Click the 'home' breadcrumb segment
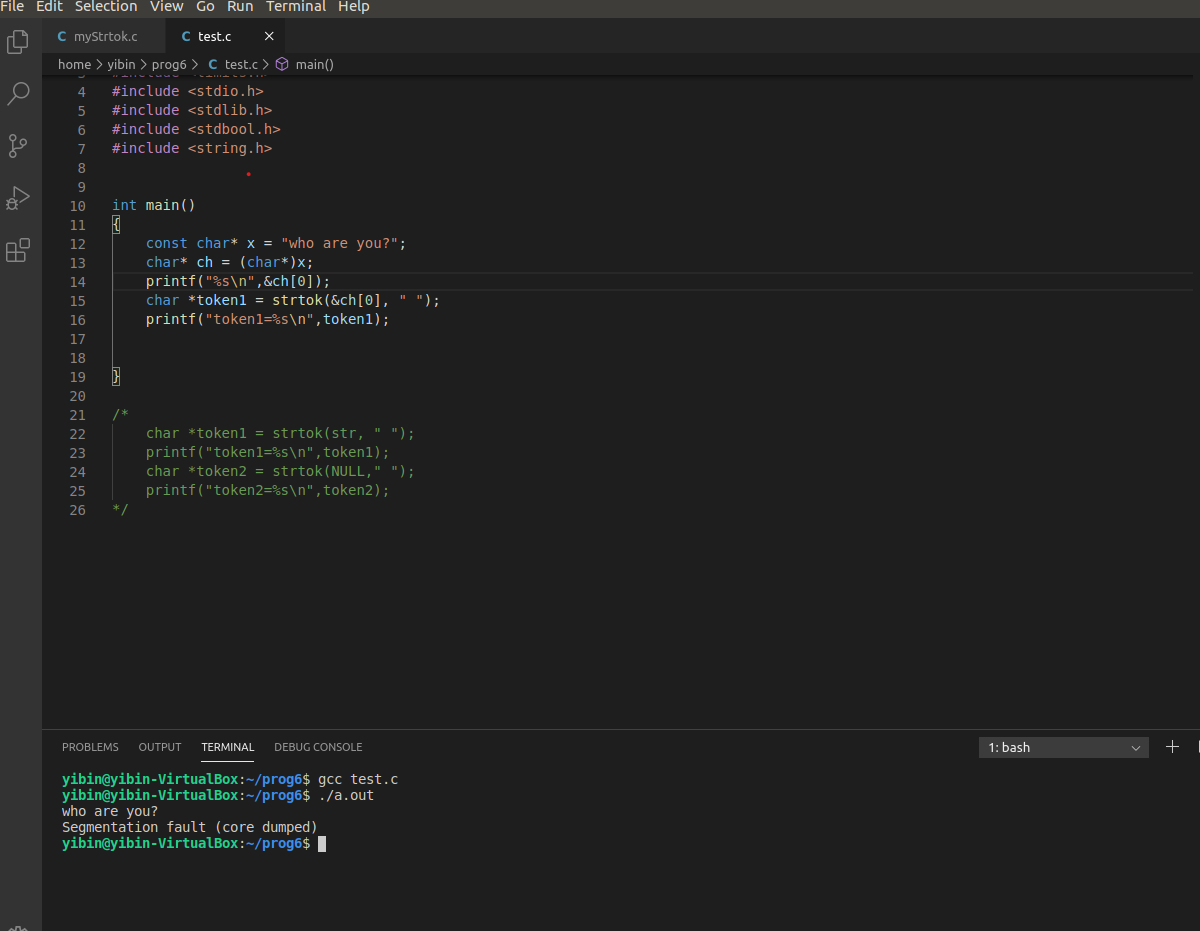1200x931 pixels. pos(74,64)
